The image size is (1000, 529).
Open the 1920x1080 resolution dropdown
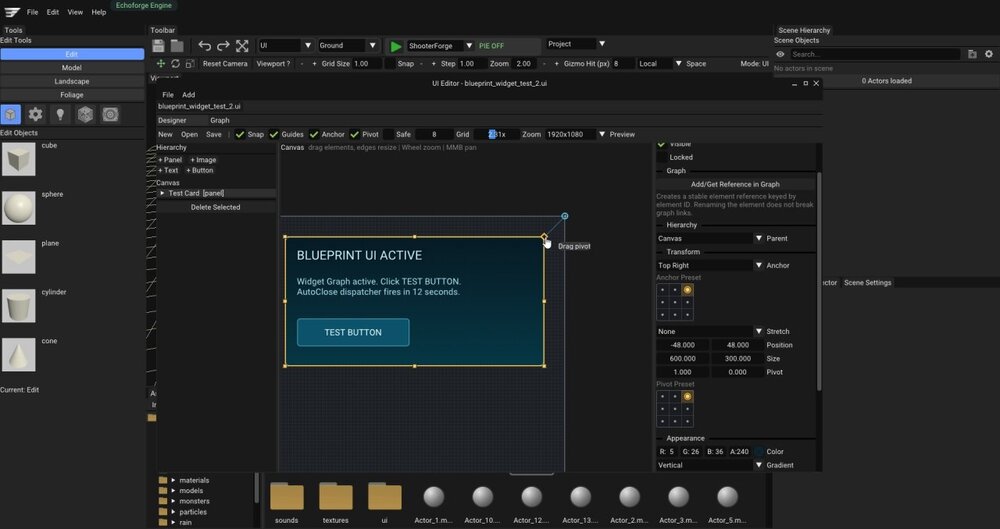[575, 135]
